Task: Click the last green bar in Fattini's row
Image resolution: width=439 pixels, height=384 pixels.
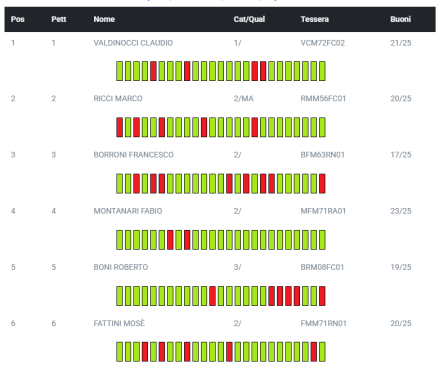Action: (x=322, y=352)
